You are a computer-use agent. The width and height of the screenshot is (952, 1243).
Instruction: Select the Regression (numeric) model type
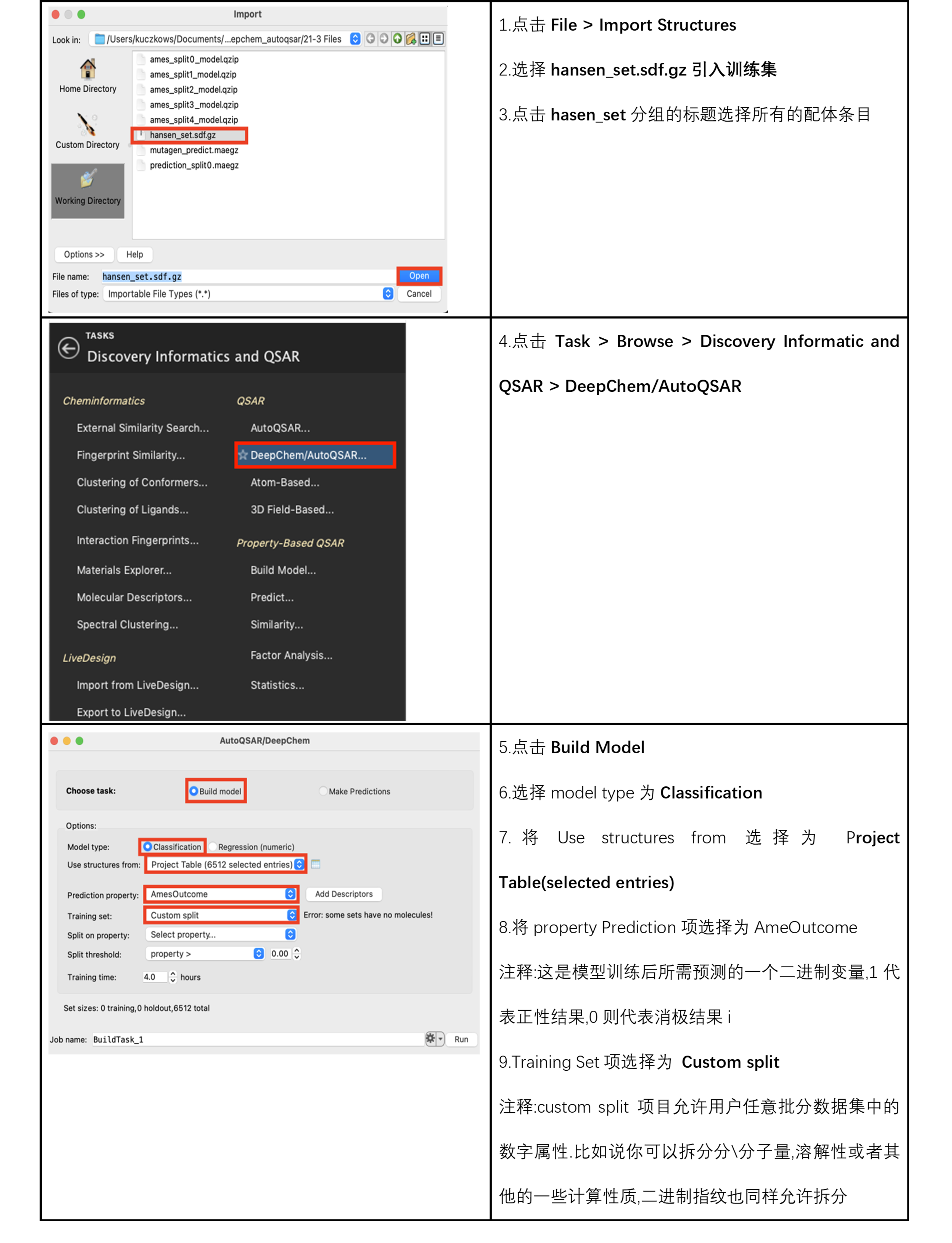(x=213, y=847)
